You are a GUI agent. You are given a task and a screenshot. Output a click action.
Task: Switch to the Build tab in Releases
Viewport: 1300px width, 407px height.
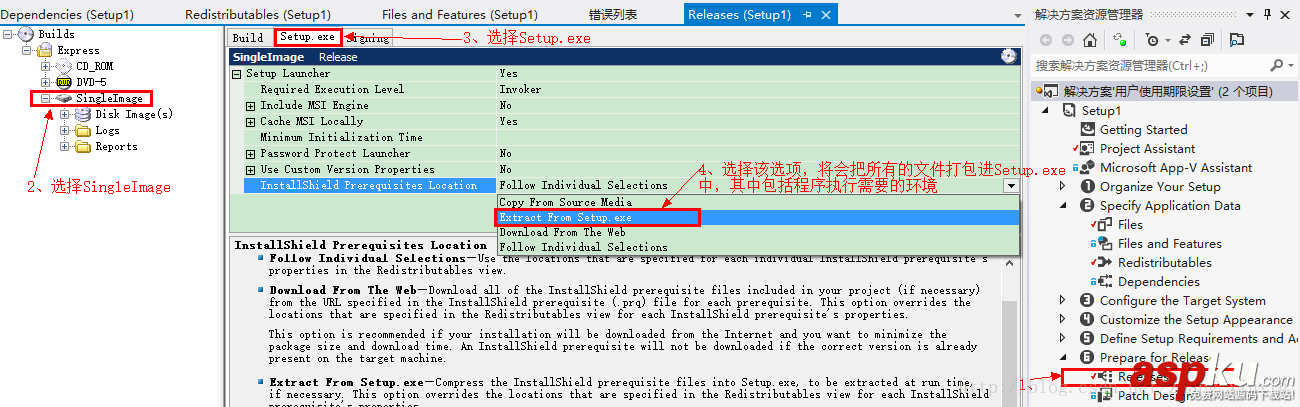(x=248, y=38)
